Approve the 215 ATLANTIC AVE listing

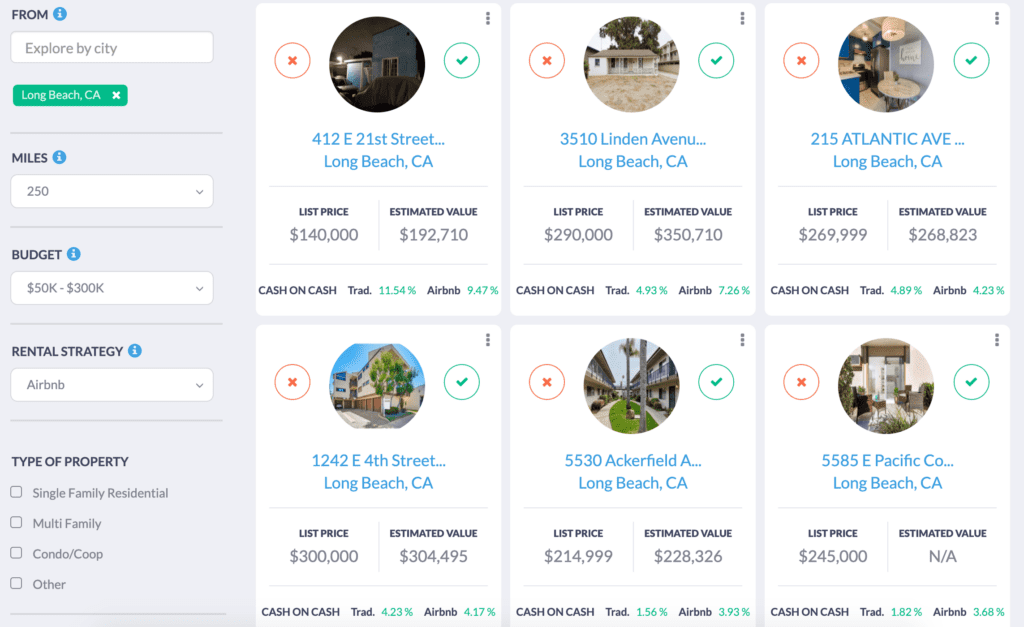pos(971,60)
